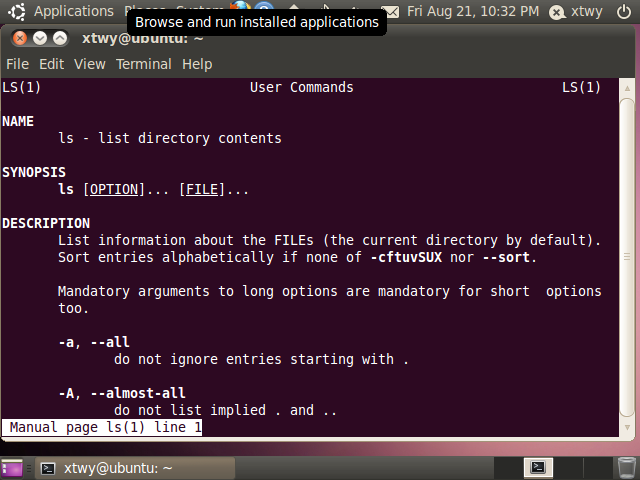
Task: Click the top-left 'LS(1)' header
Action: click(x=21, y=87)
